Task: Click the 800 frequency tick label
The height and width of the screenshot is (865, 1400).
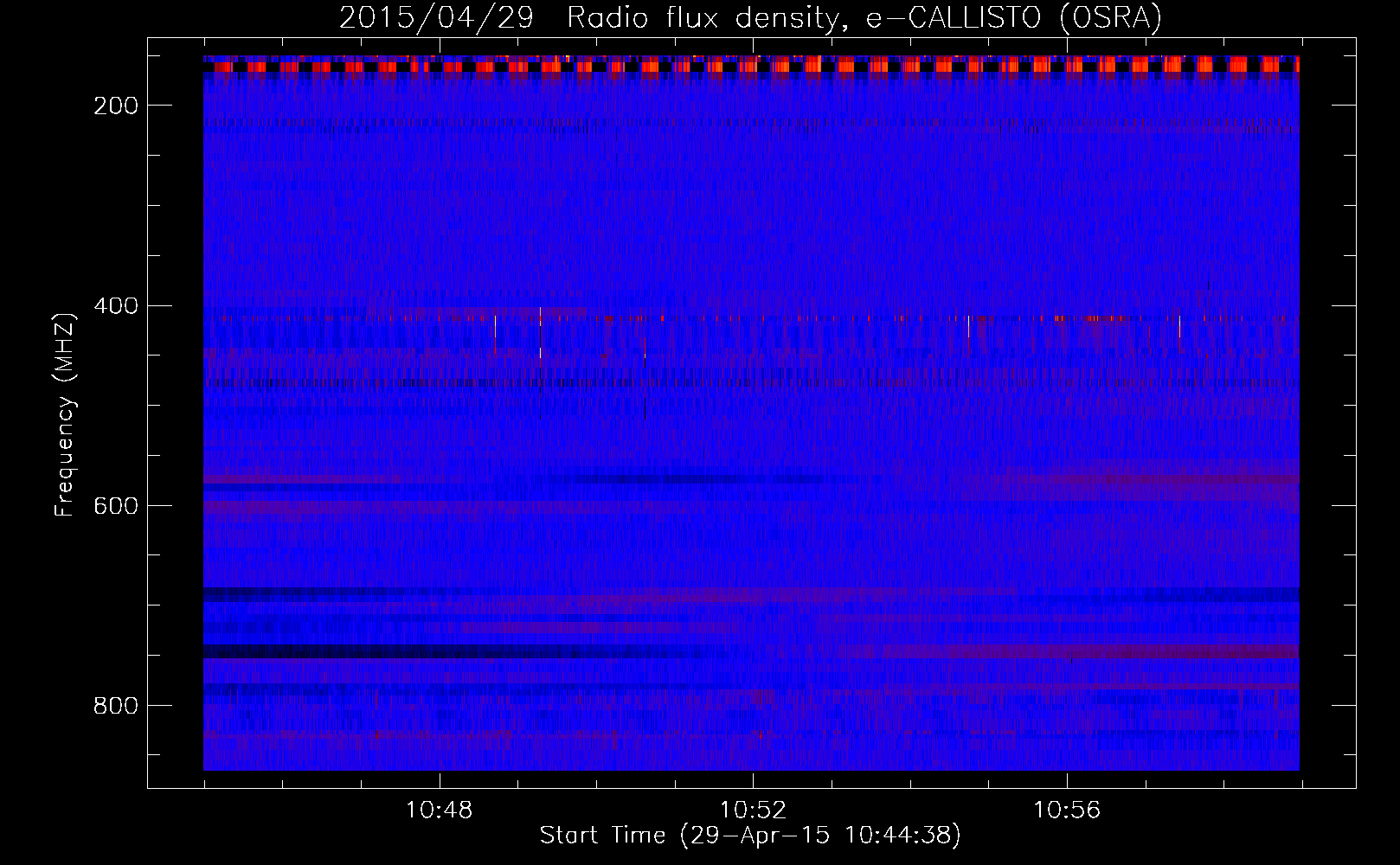Action: 116,706
